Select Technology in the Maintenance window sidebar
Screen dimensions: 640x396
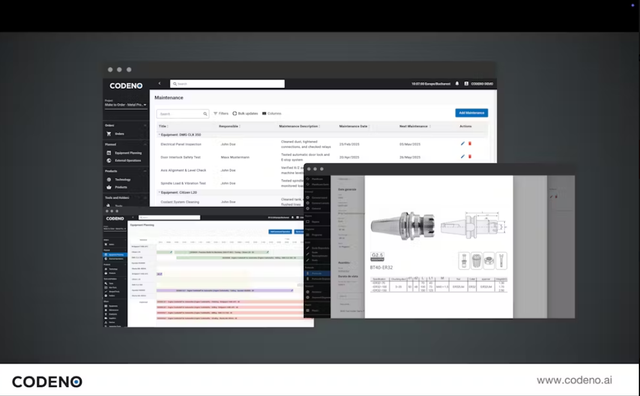[x=119, y=179]
